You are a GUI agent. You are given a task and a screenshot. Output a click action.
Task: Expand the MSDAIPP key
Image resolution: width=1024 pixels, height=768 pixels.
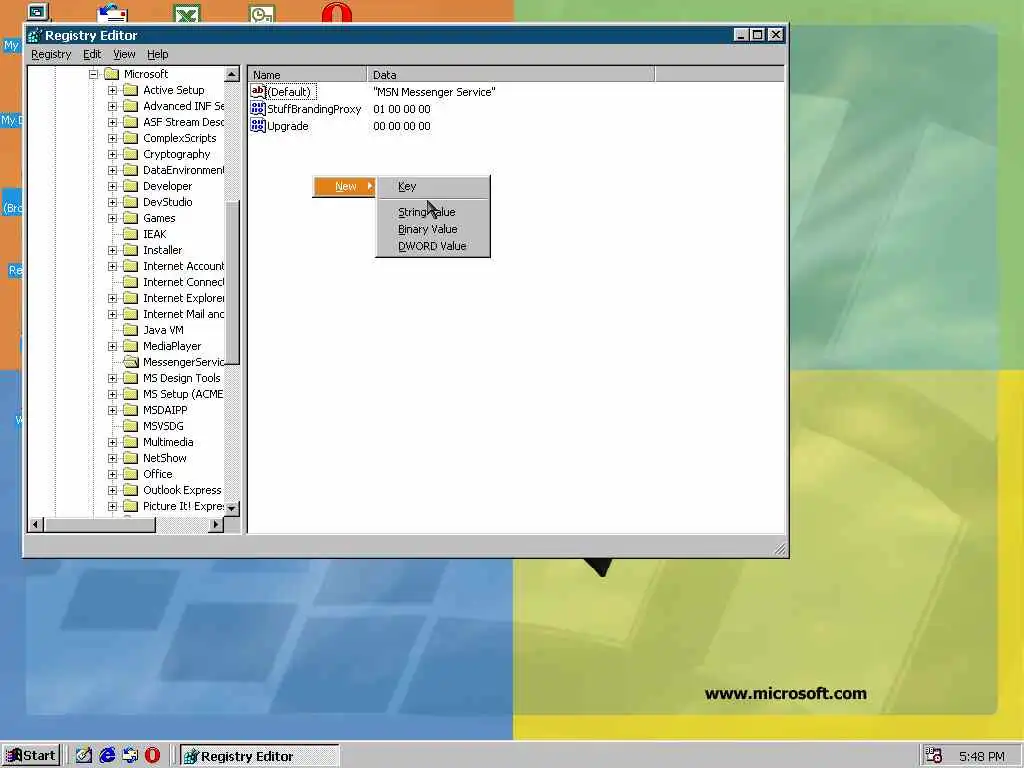[112, 410]
